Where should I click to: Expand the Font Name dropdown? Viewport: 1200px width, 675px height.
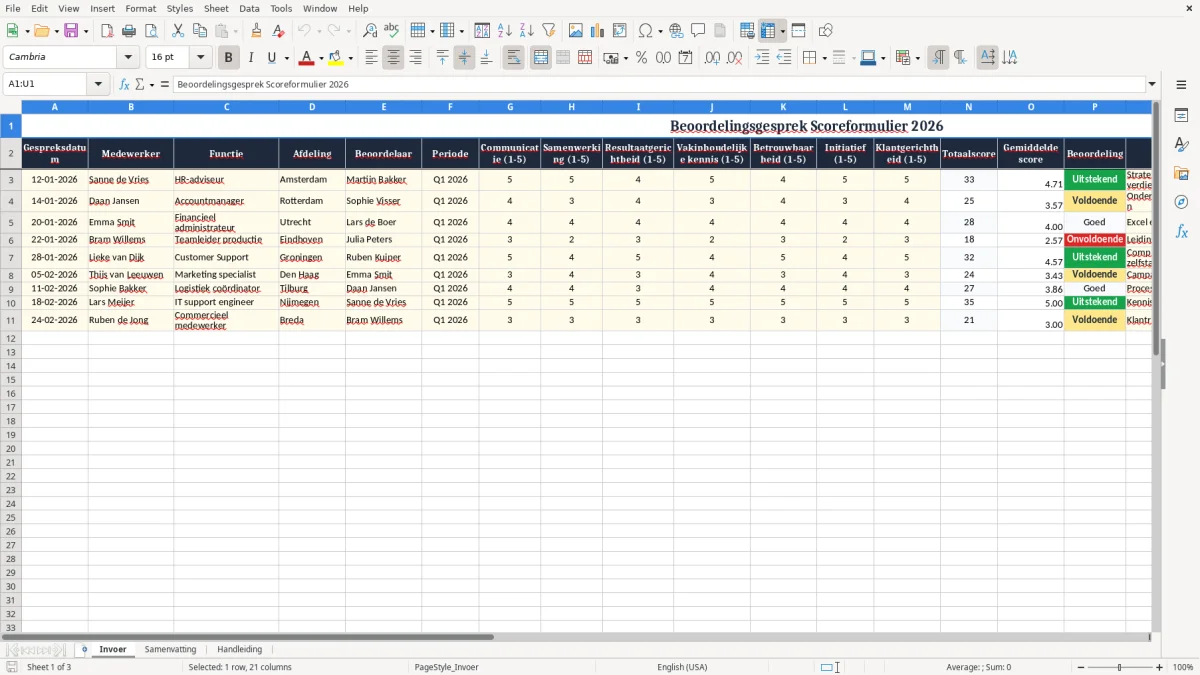pos(128,58)
